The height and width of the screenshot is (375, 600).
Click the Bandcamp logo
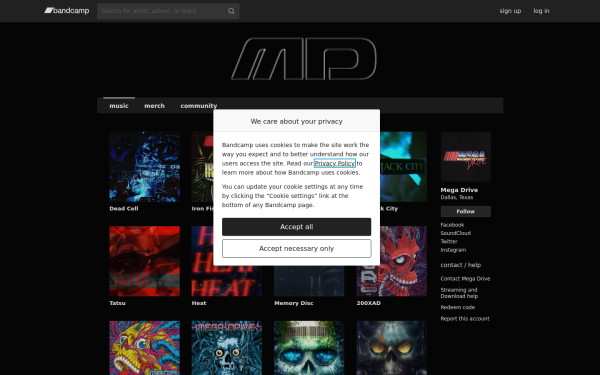click(x=67, y=11)
